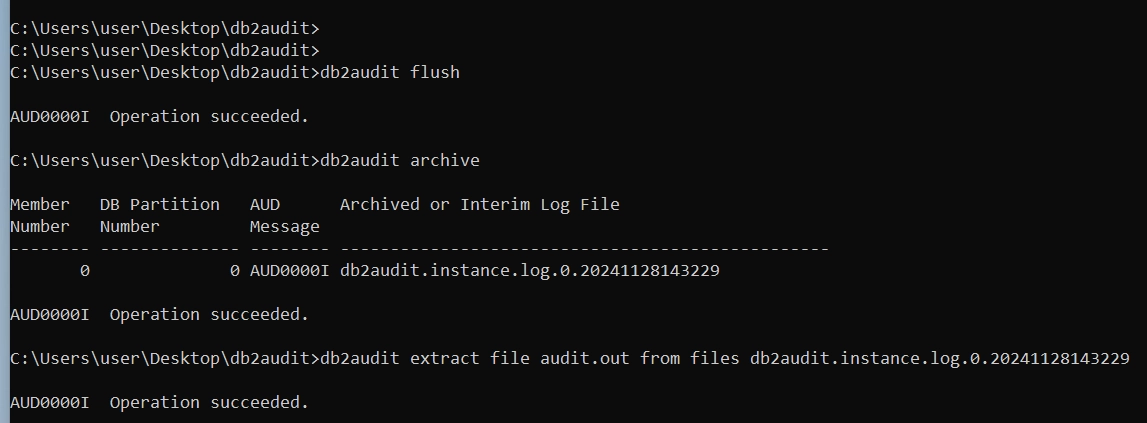Click the success message below the flush command
This screenshot has height=423, width=1147.
coord(160,116)
